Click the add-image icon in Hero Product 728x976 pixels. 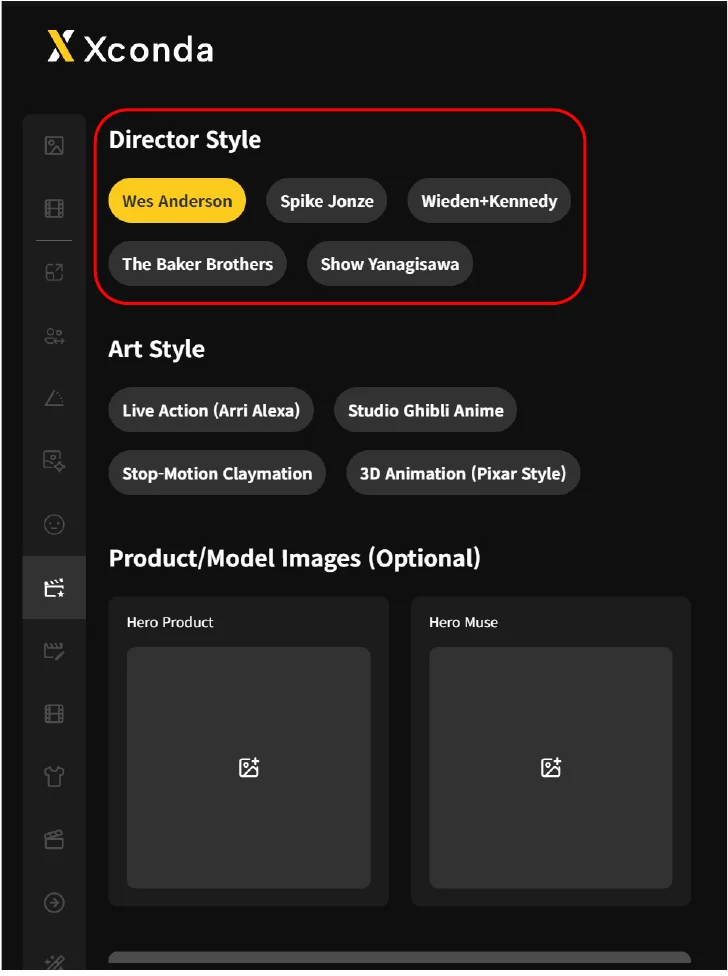pos(249,767)
